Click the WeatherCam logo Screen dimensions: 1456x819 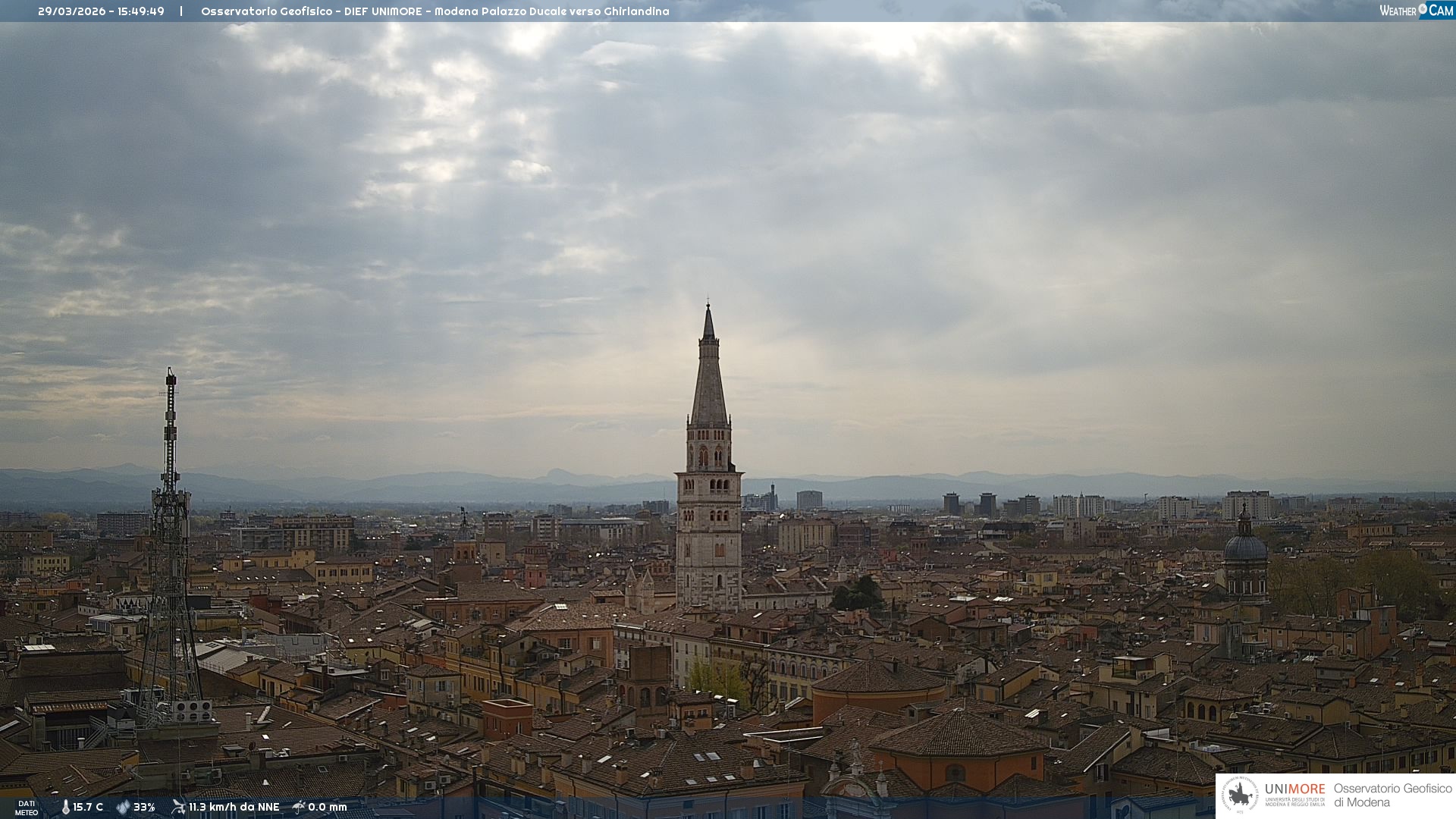1416,11
